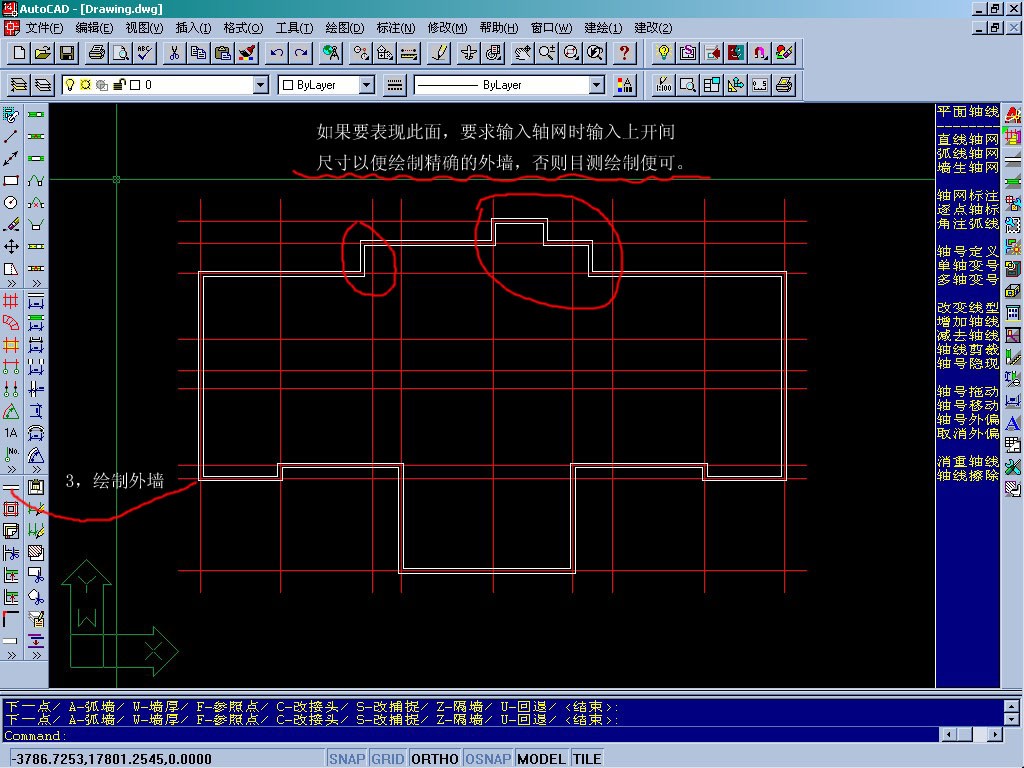The height and width of the screenshot is (768, 1024).
Task: Click the lightbulb icon in right toolbar
Action: pos(664,53)
